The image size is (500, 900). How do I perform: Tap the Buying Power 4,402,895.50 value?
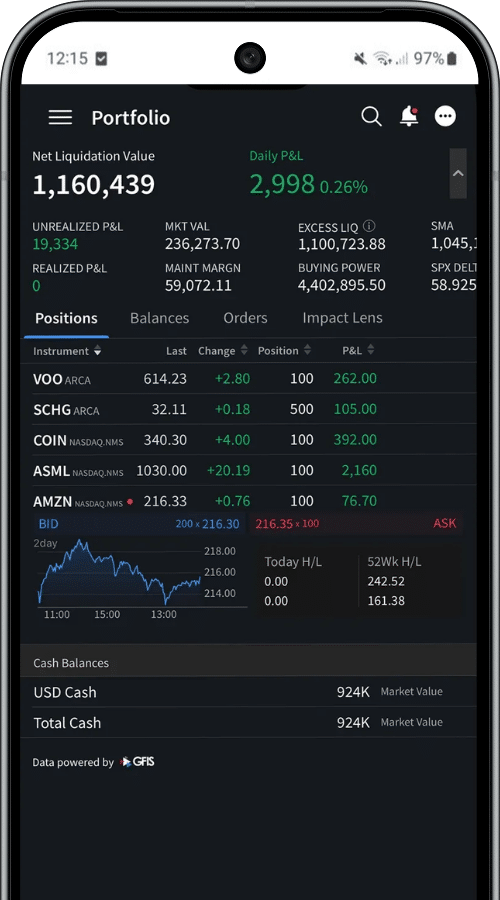(x=342, y=285)
